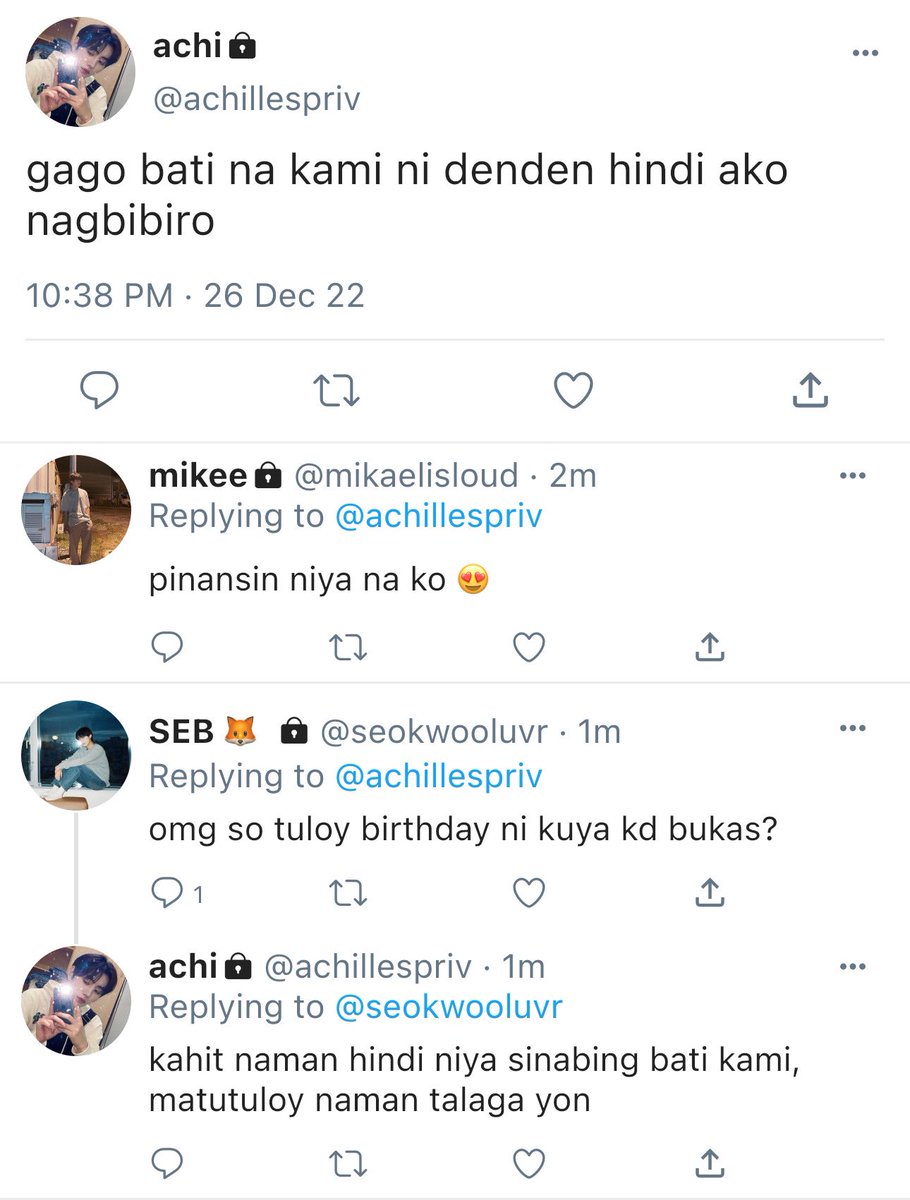Viewport: 910px width, 1200px height.
Task: Open @seokwooluvr mention link in last reply
Action: pyautogui.click(x=449, y=1006)
